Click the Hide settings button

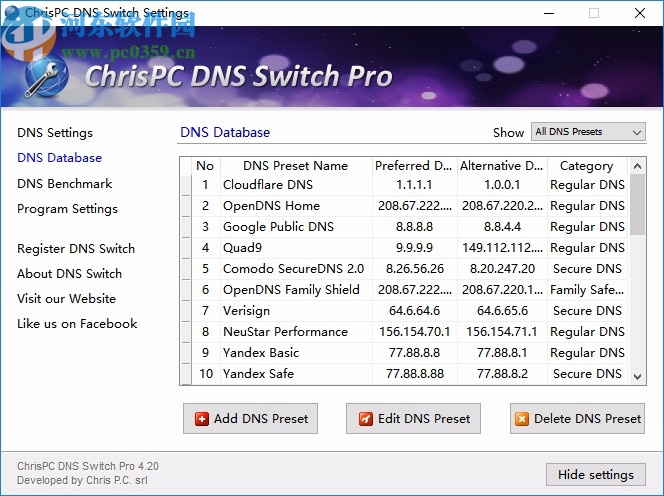pos(596,474)
